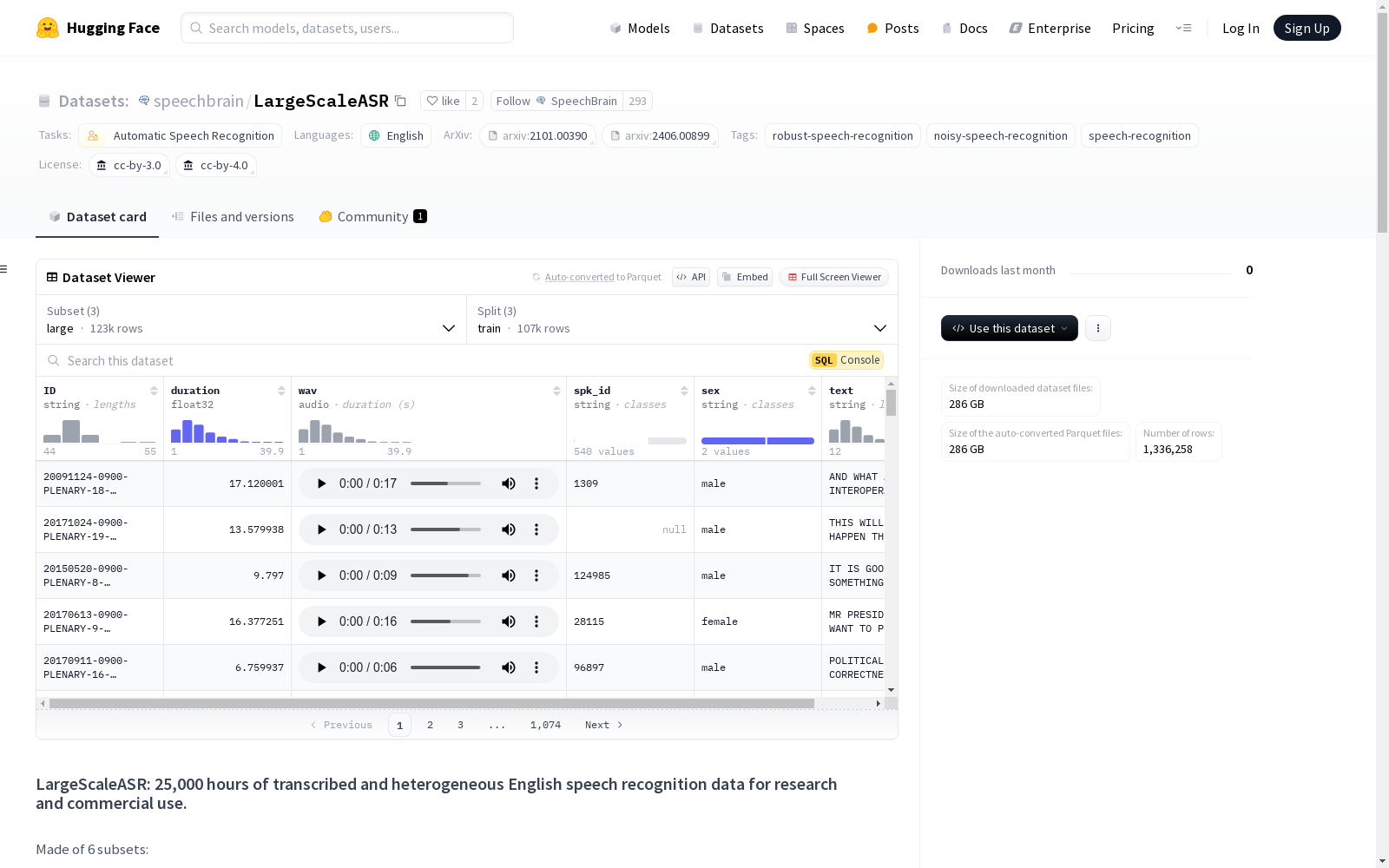Image resolution: width=1389 pixels, height=868 pixels.
Task: Play the 0:13 audio clip
Action: [321, 529]
